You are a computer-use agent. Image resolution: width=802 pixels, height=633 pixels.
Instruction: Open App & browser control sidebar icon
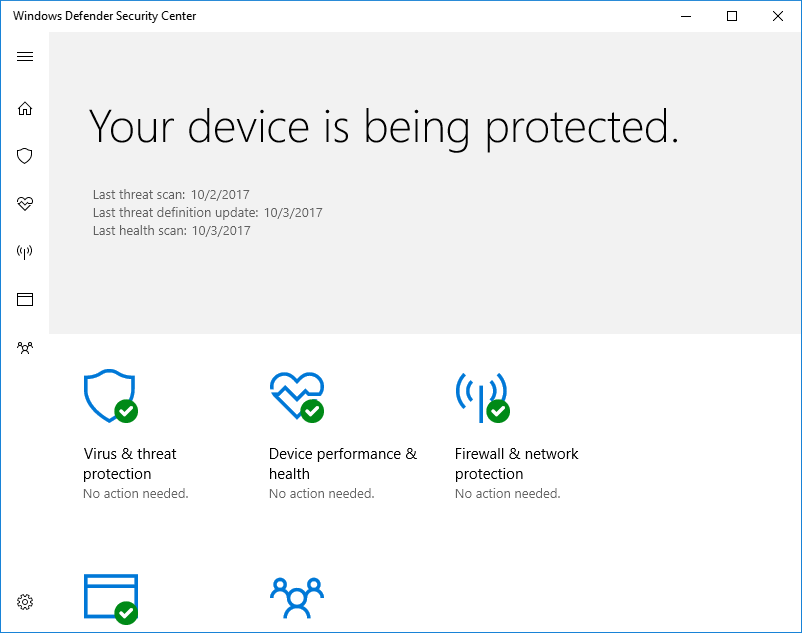[25, 299]
